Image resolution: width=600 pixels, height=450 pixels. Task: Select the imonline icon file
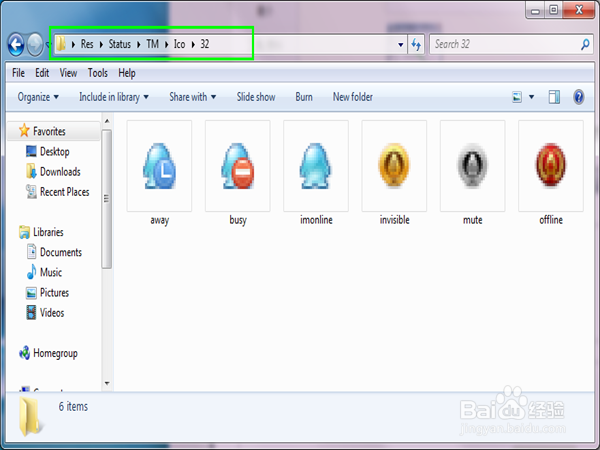tap(316, 166)
